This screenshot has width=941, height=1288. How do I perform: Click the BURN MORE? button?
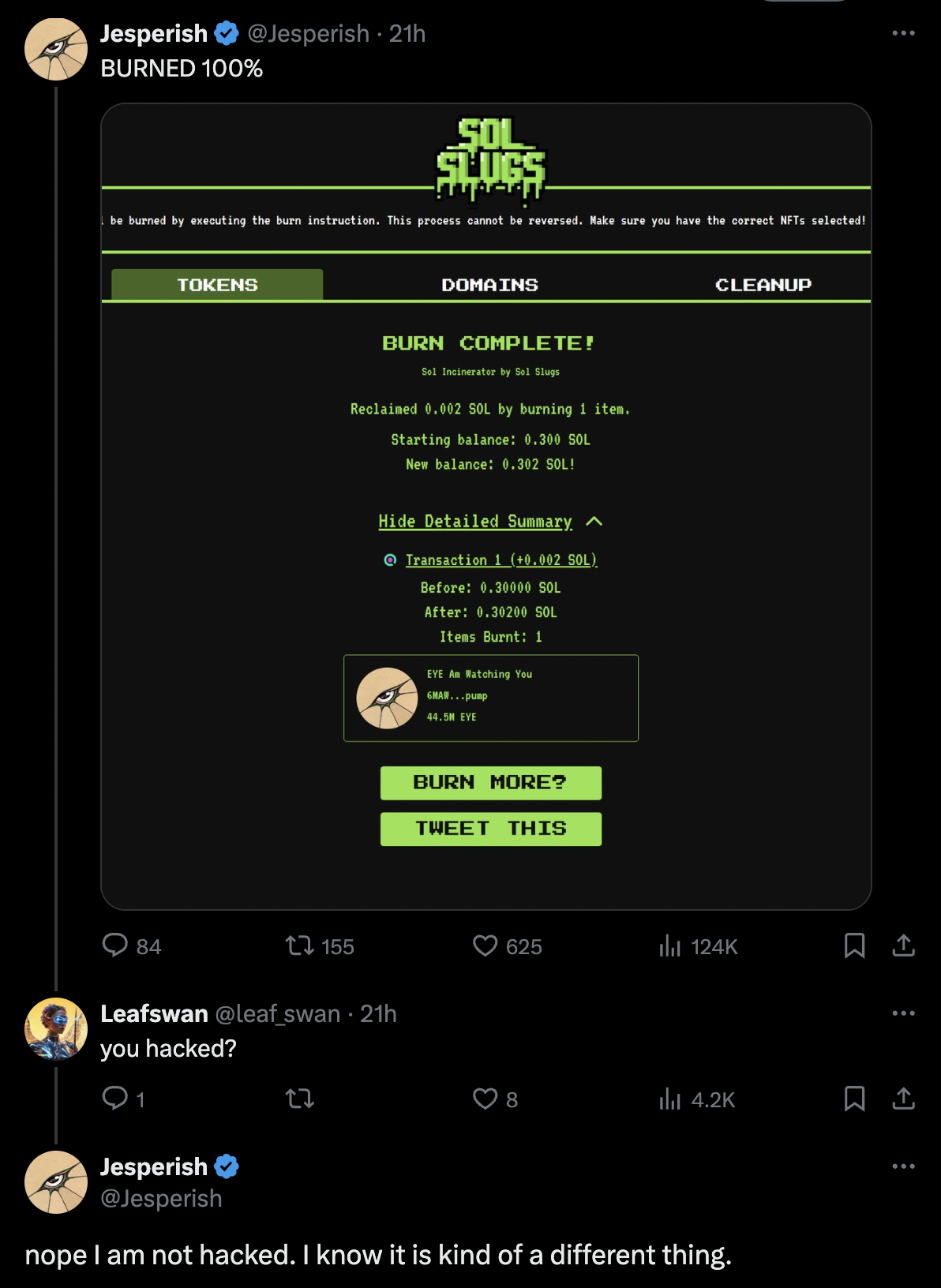pos(490,783)
